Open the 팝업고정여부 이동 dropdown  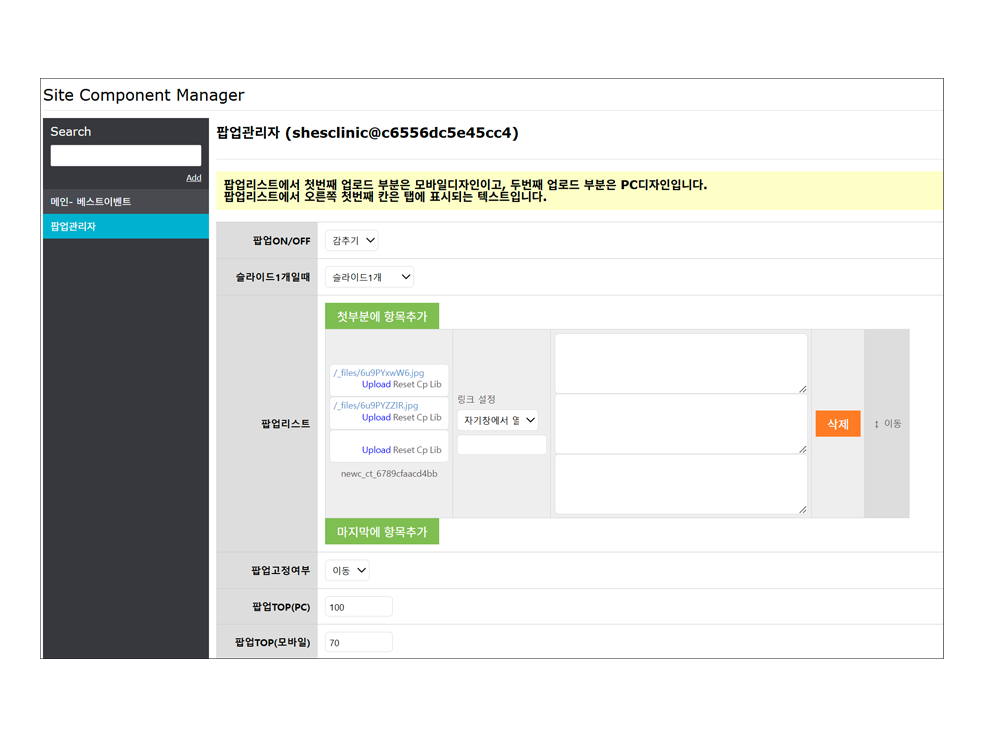coord(347,571)
